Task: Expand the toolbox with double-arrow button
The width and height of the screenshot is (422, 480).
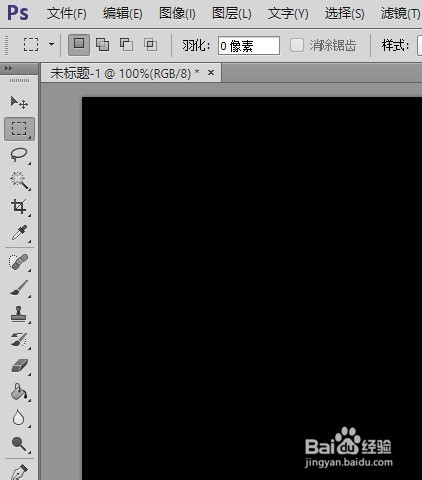Action: pyautogui.click(x=8, y=69)
